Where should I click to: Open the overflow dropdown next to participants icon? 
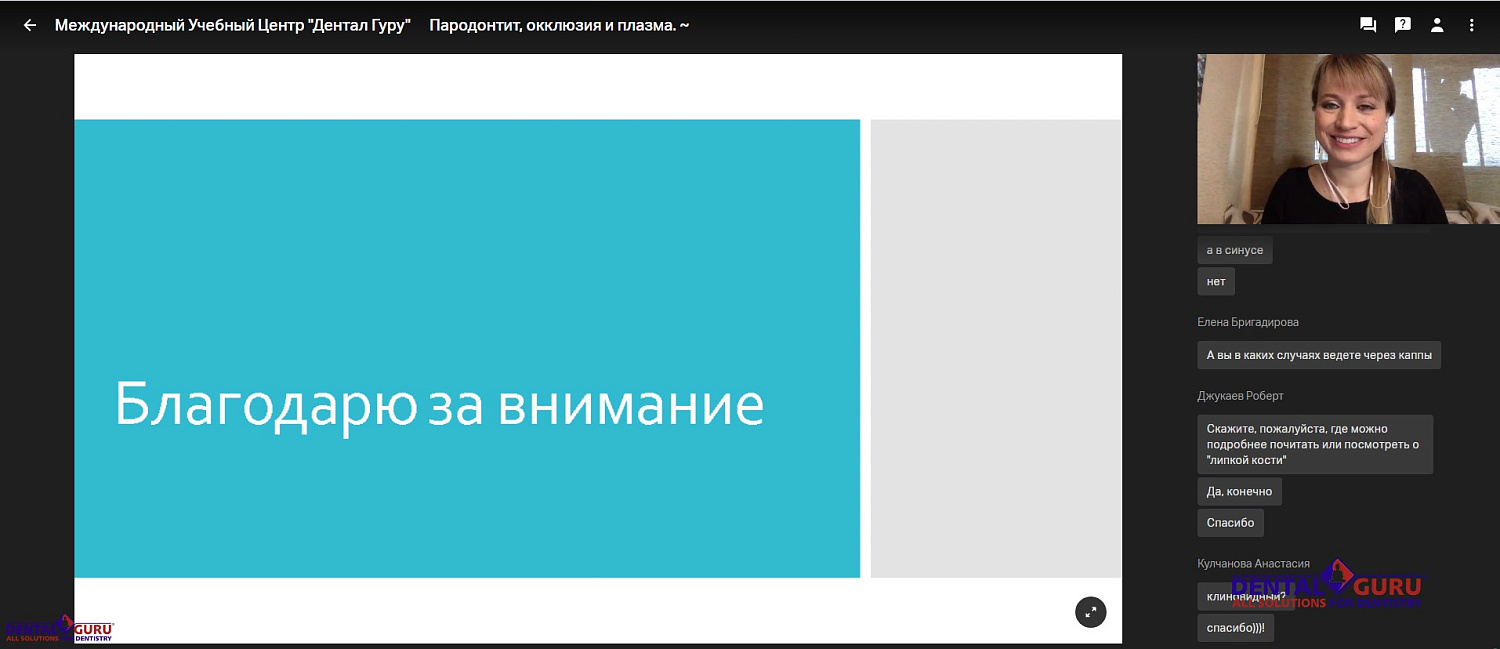pyautogui.click(x=1471, y=24)
